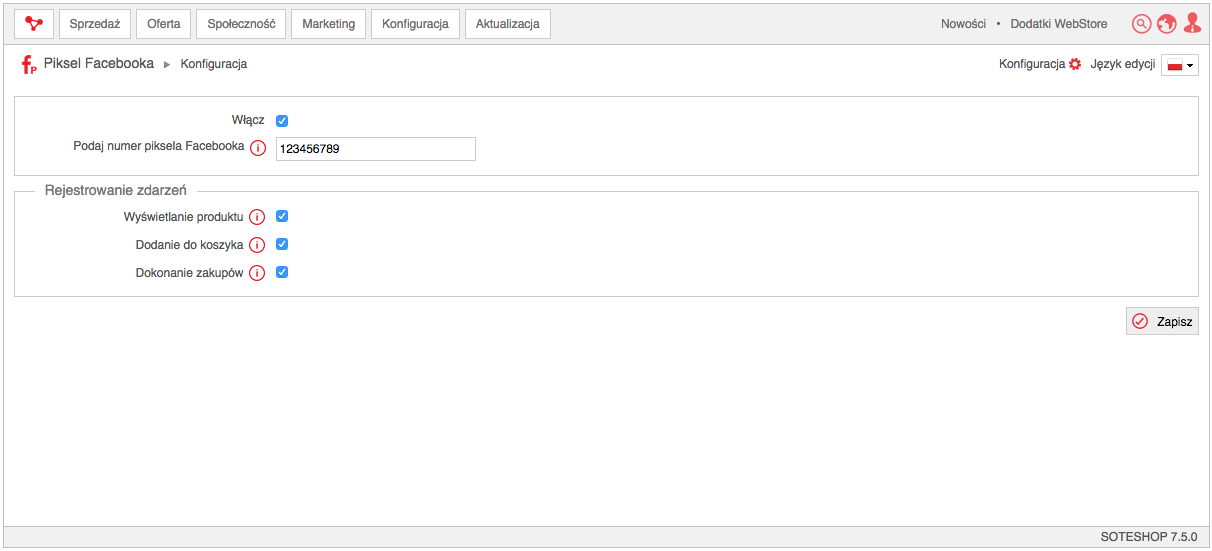Show info icon for Dodanie do koszyka
Viewport: 1212px width, 551px height.
[257, 245]
